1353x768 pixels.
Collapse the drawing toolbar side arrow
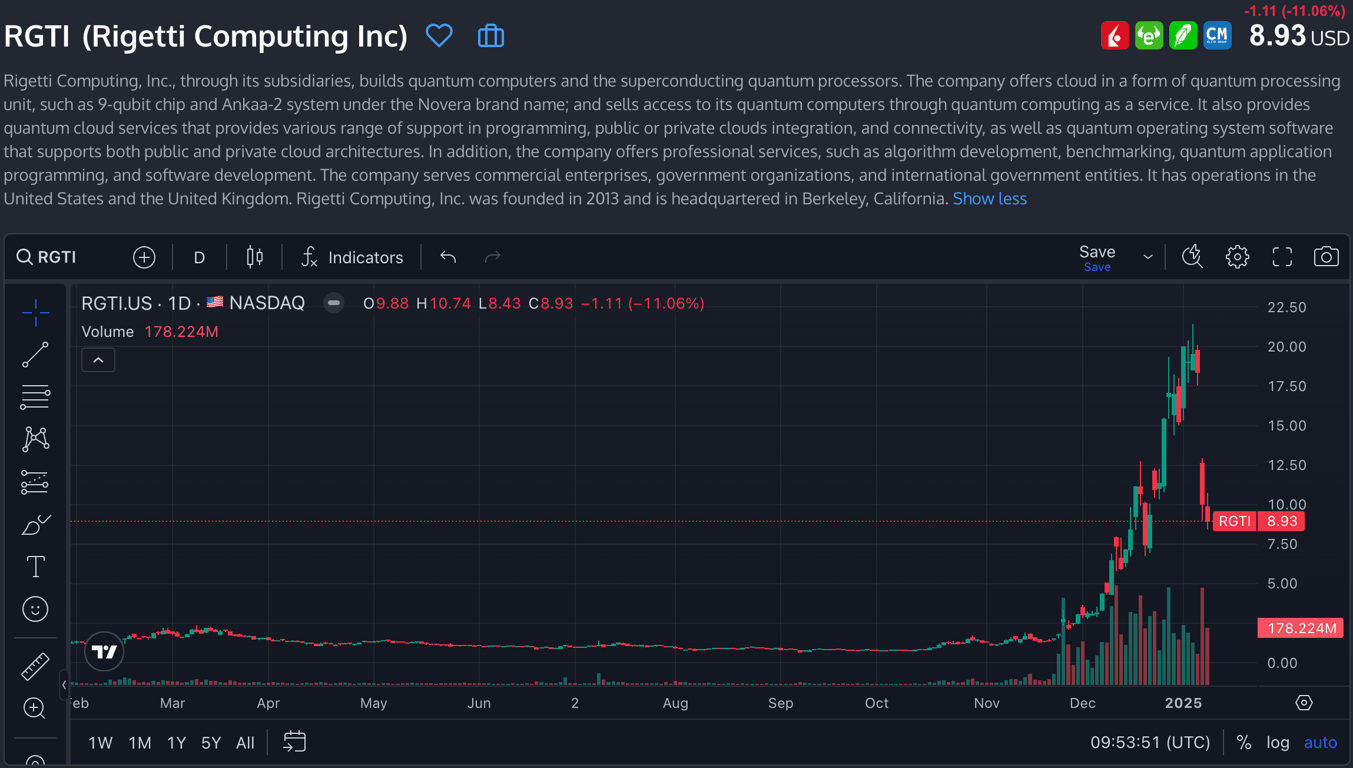[64, 685]
